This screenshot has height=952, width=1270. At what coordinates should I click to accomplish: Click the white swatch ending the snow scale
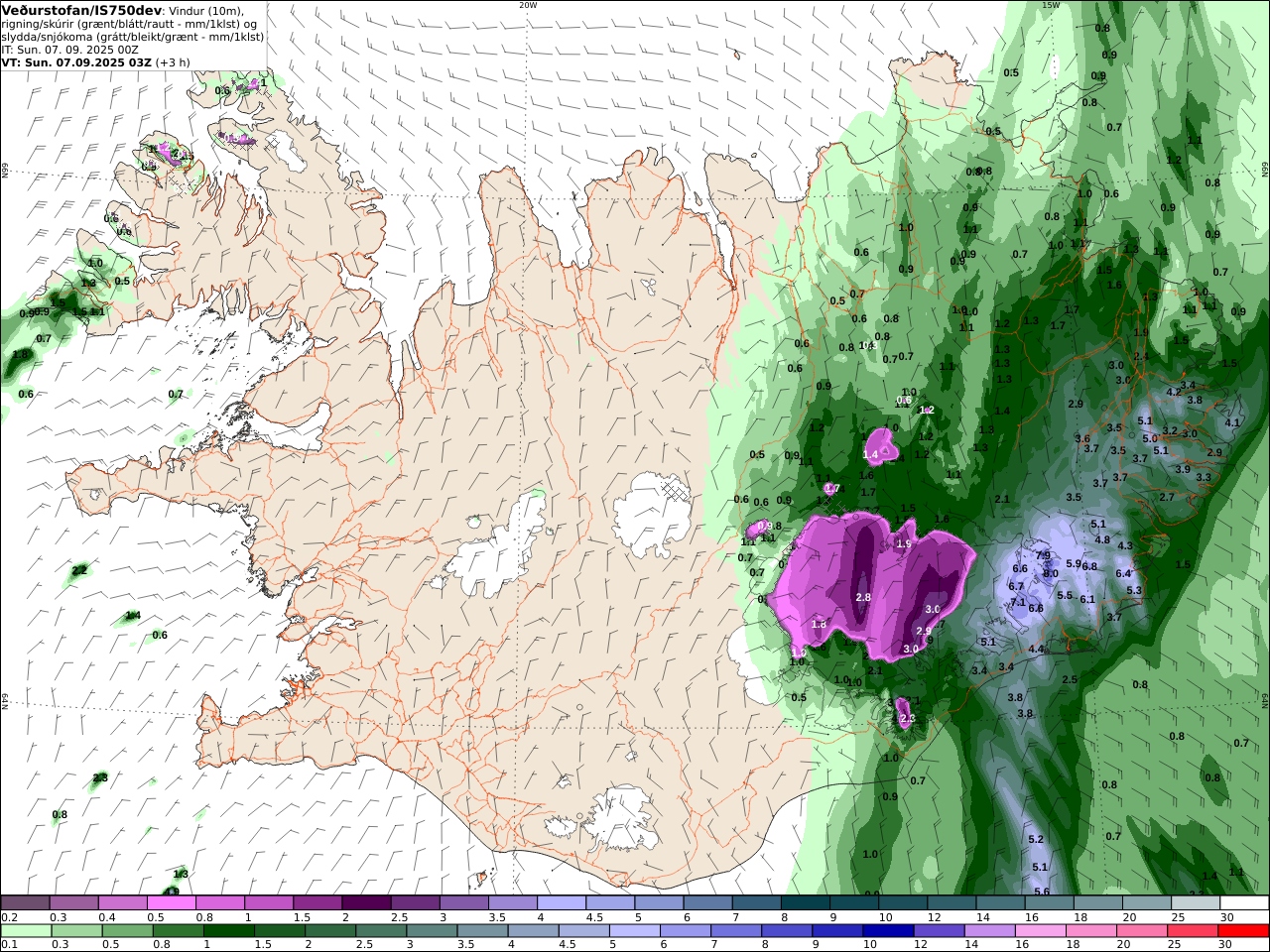1244,903
